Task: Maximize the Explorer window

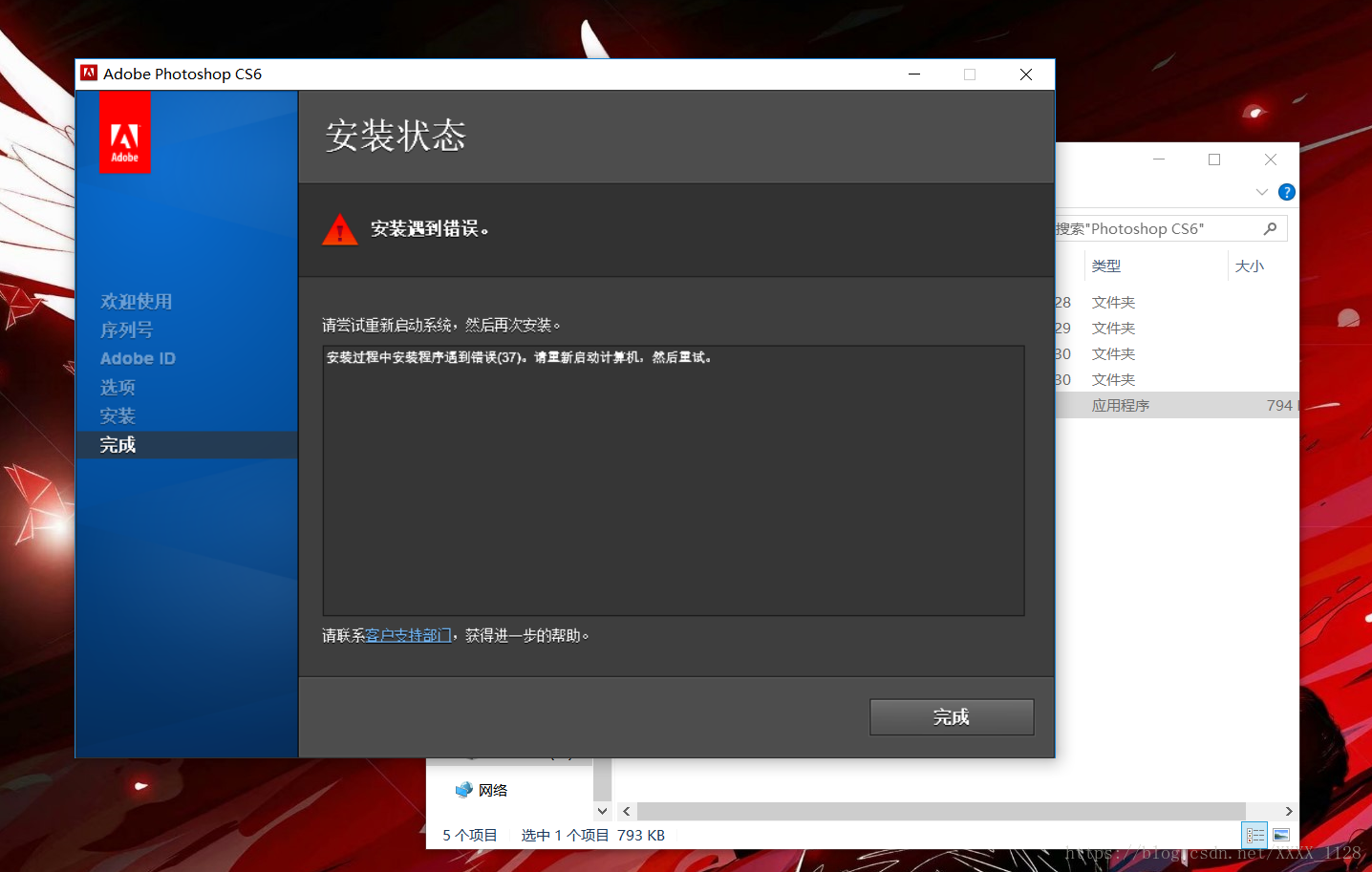Action: point(1214,160)
